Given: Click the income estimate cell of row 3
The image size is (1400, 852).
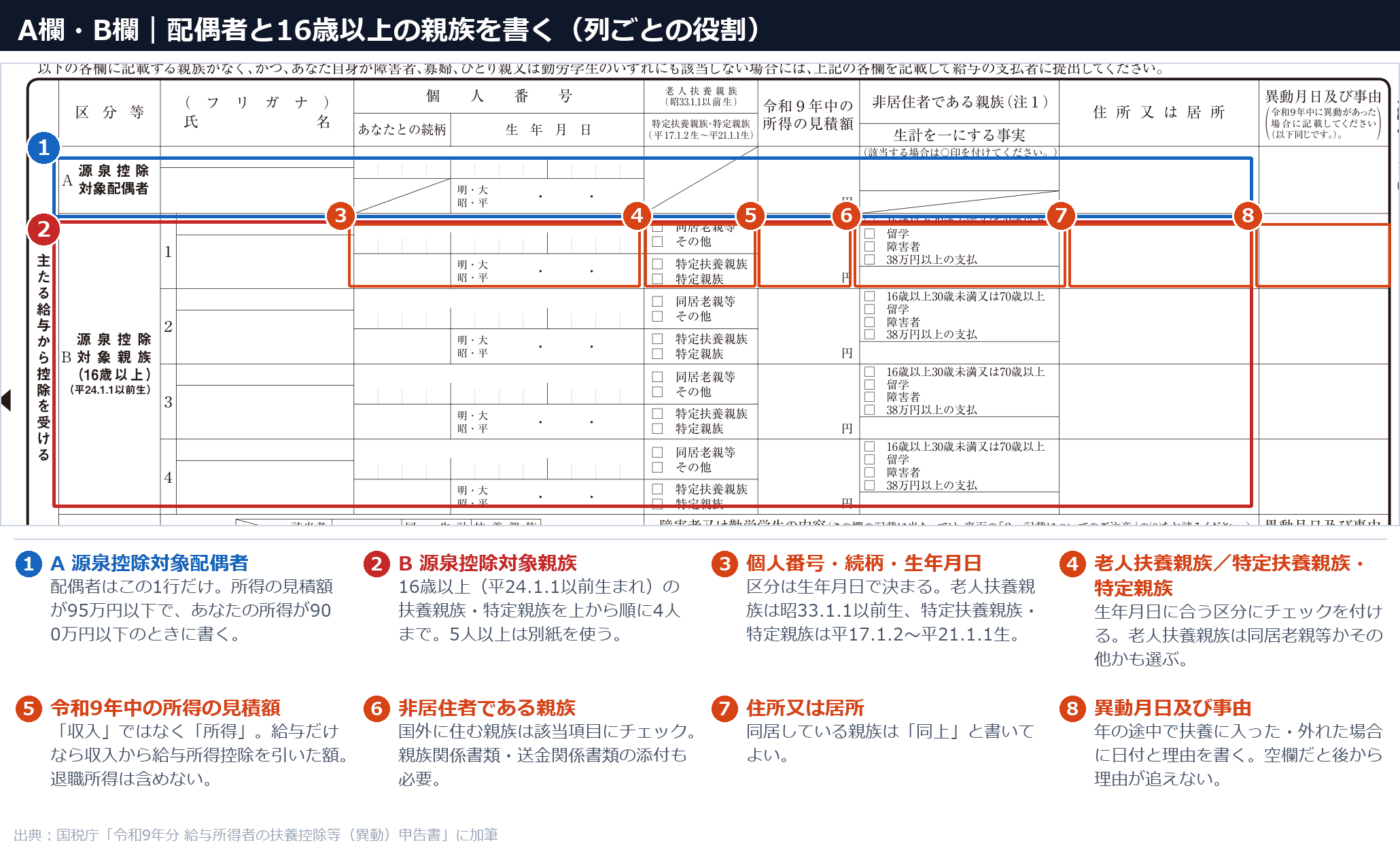Looking at the screenshot, I should pos(809,402).
